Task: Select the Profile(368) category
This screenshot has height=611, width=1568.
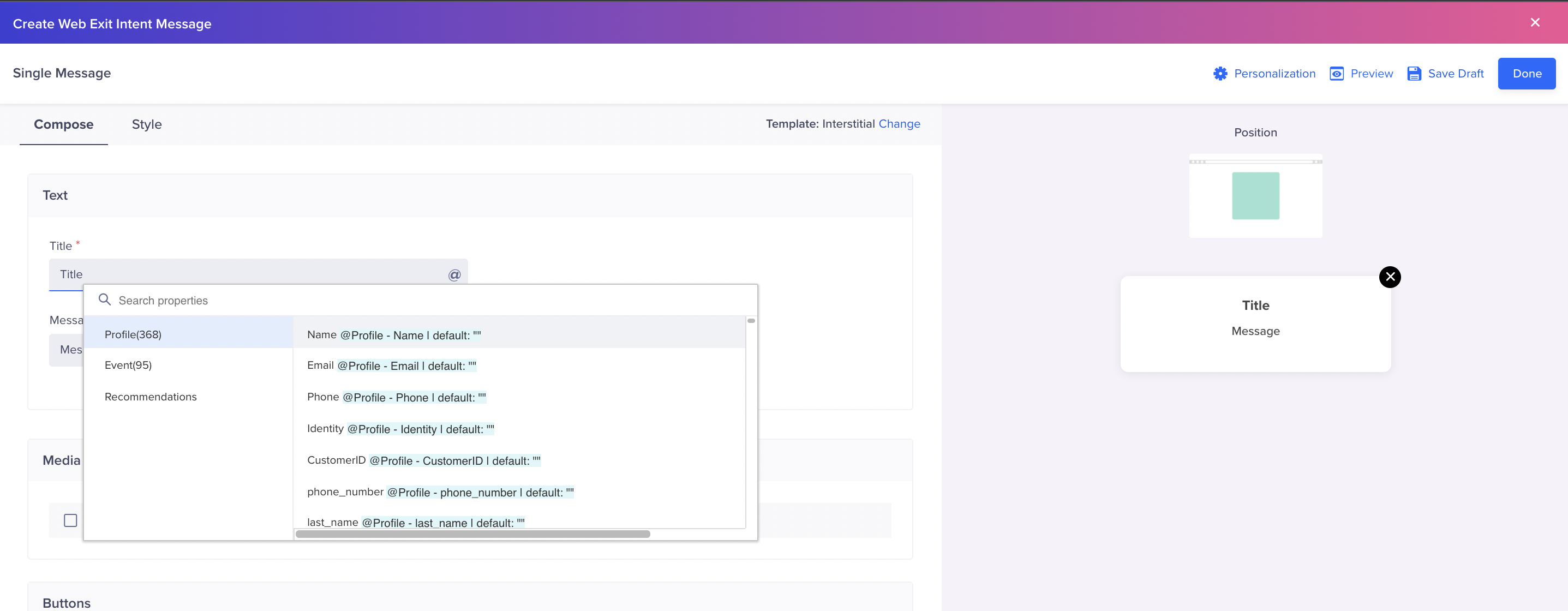Action: click(x=133, y=335)
